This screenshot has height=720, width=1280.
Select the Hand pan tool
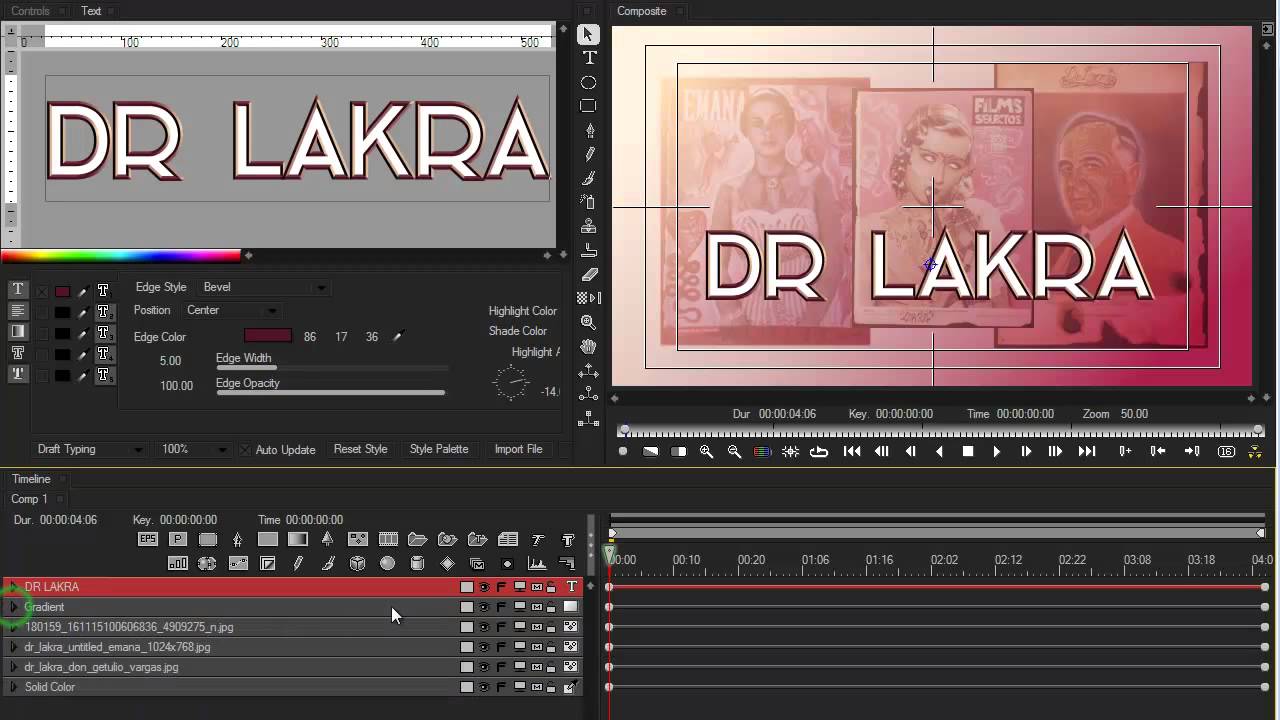[x=588, y=347]
